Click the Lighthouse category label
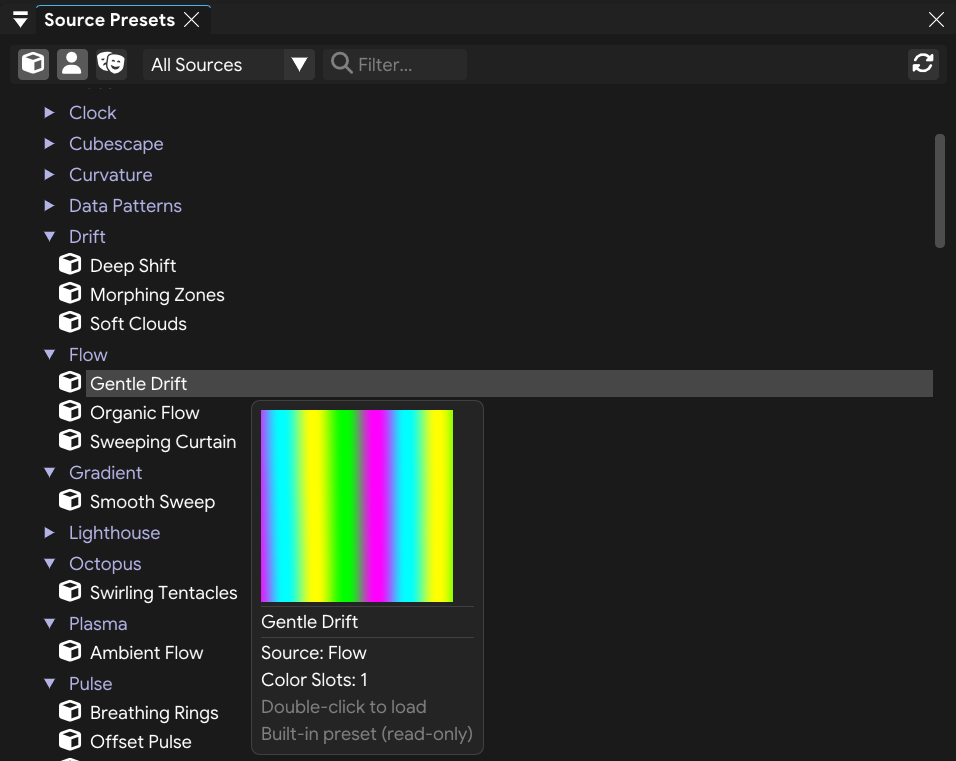This screenshot has width=956, height=761. [x=115, y=533]
